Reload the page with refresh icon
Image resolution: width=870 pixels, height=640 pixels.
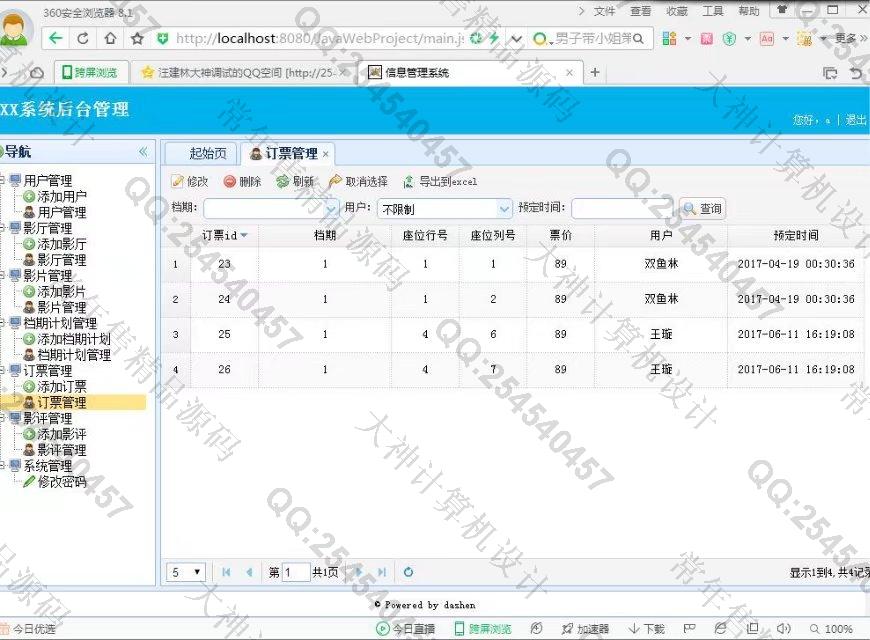83,38
